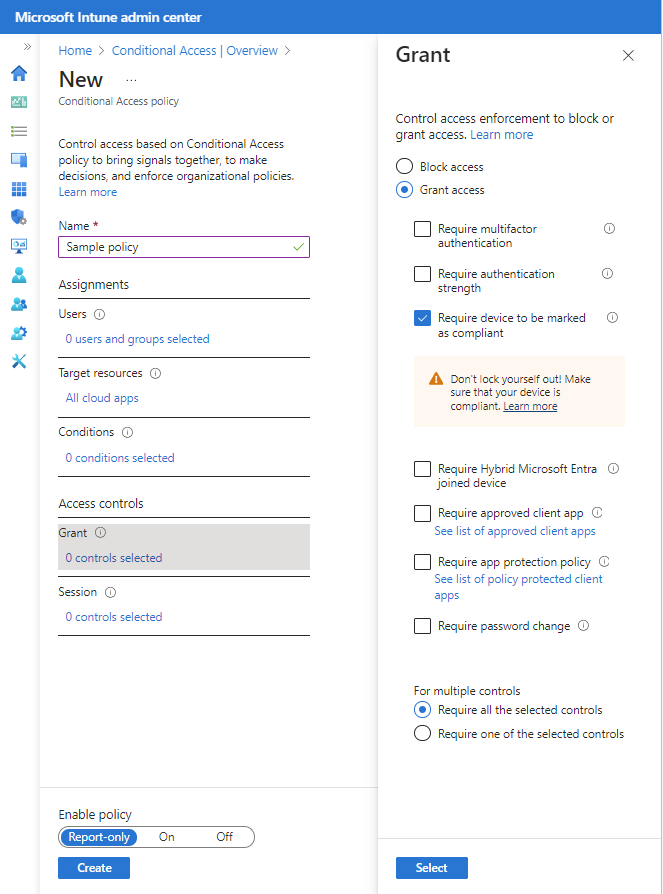Image resolution: width=663 pixels, height=894 pixels.
Task: Open Apps grid icon in sidebar
Action: pyautogui.click(x=19, y=189)
